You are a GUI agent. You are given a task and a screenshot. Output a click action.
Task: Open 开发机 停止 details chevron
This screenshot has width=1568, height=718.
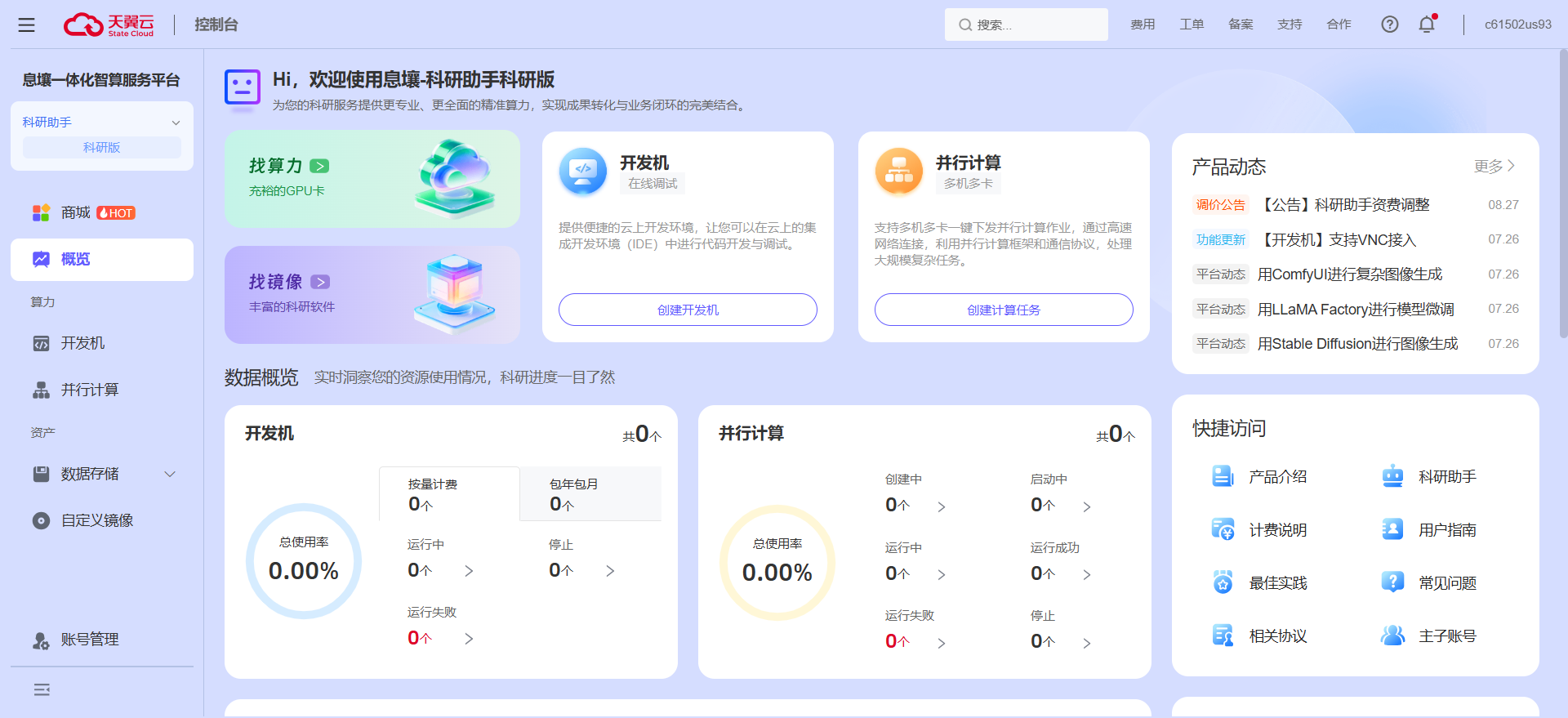pos(610,571)
